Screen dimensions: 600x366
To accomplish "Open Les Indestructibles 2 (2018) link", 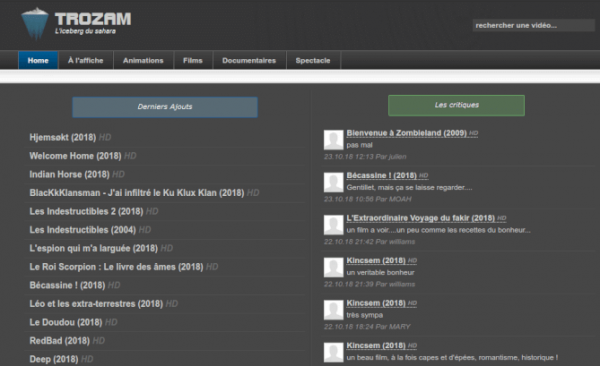I will [86, 211].
